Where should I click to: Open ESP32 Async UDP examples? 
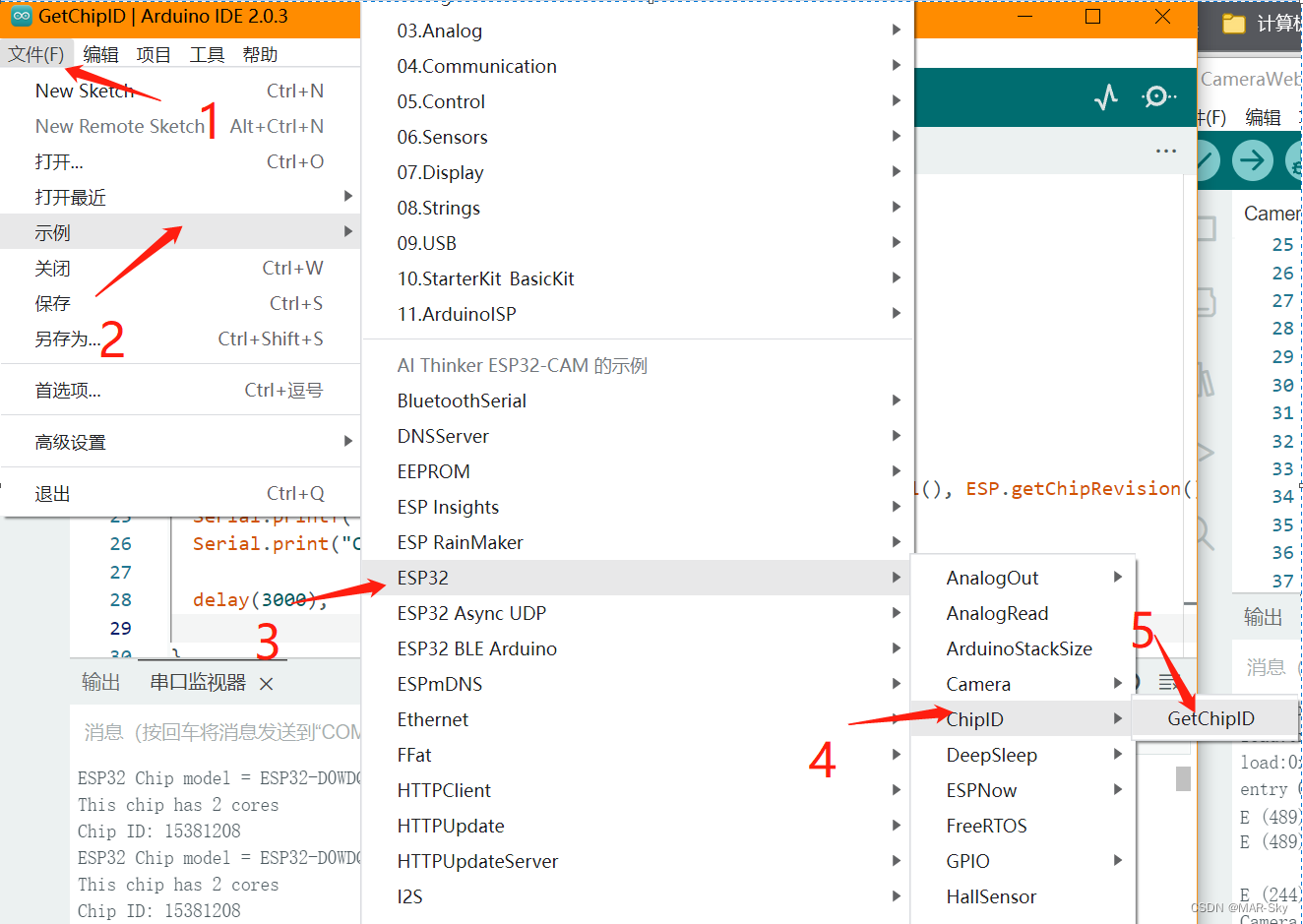(x=638, y=613)
